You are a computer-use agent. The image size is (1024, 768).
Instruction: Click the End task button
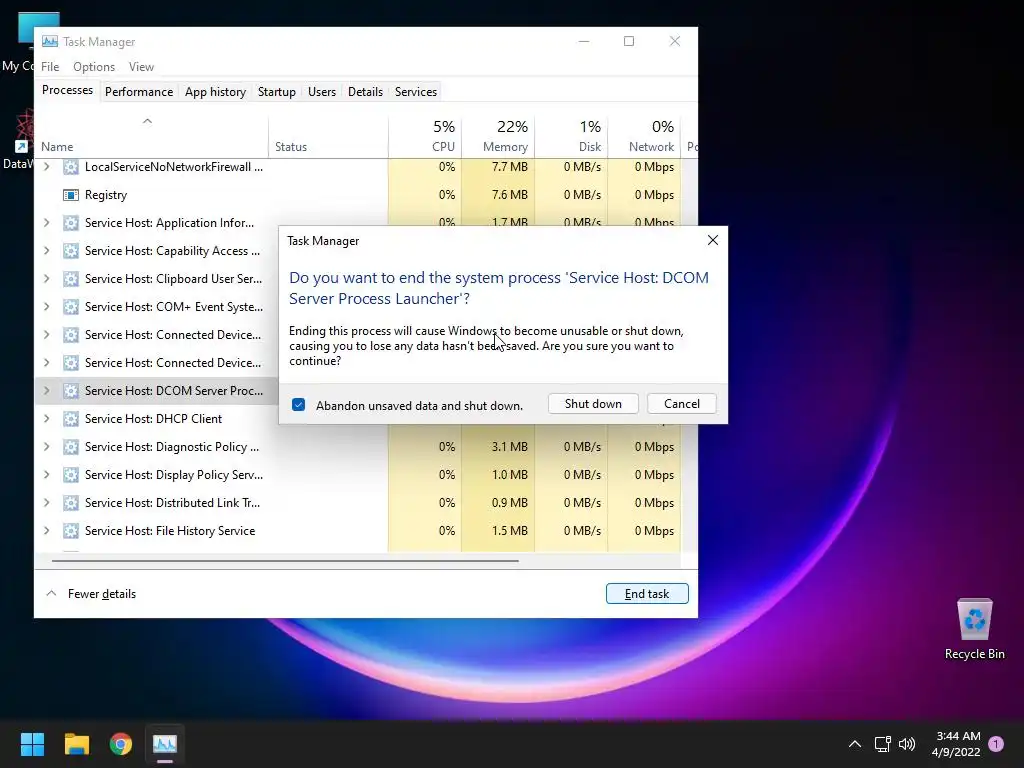point(647,594)
